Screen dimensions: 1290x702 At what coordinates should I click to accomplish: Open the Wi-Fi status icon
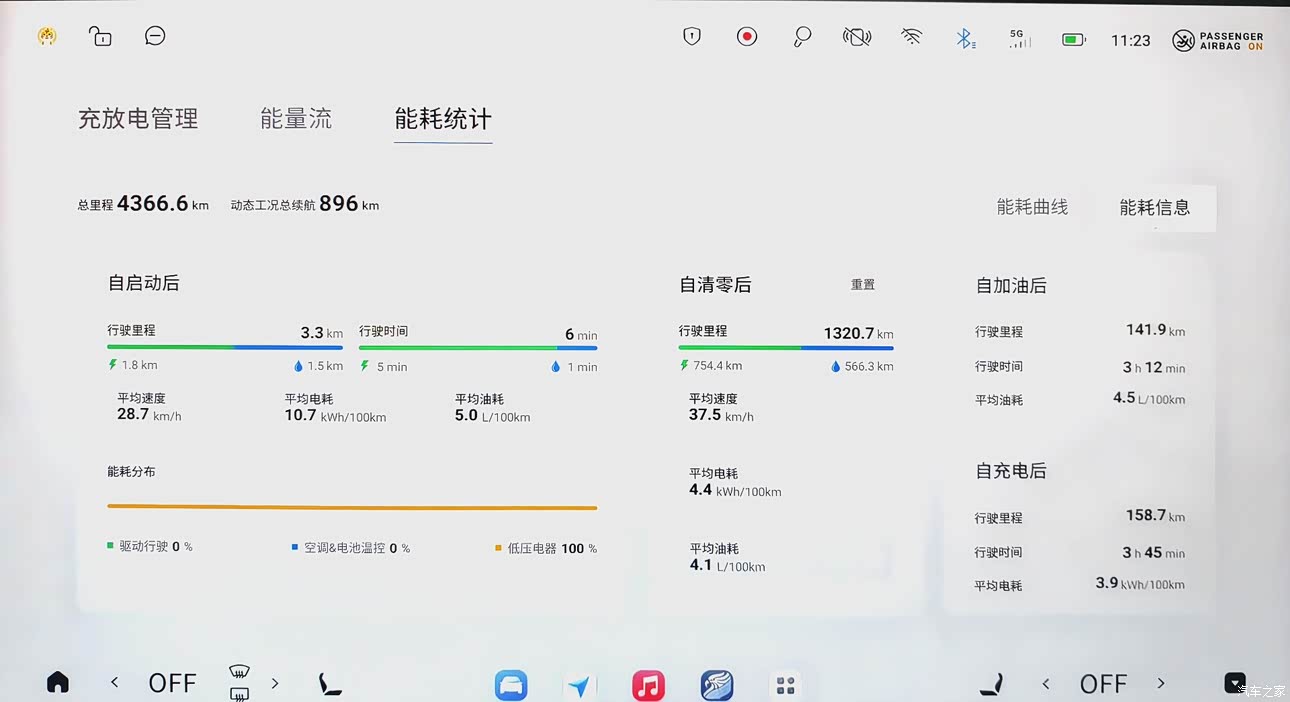coord(911,38)
